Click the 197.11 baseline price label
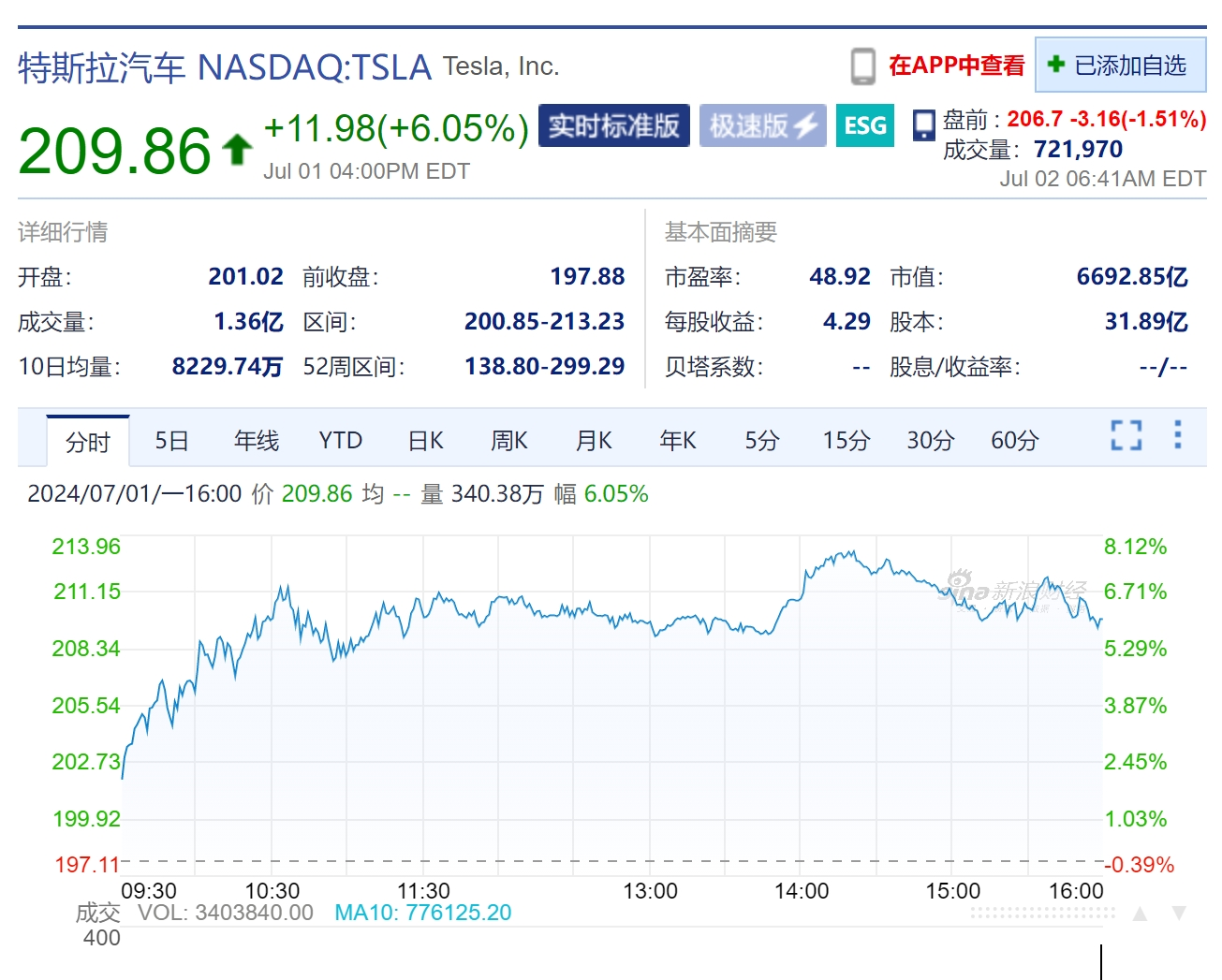 (87, 865)
